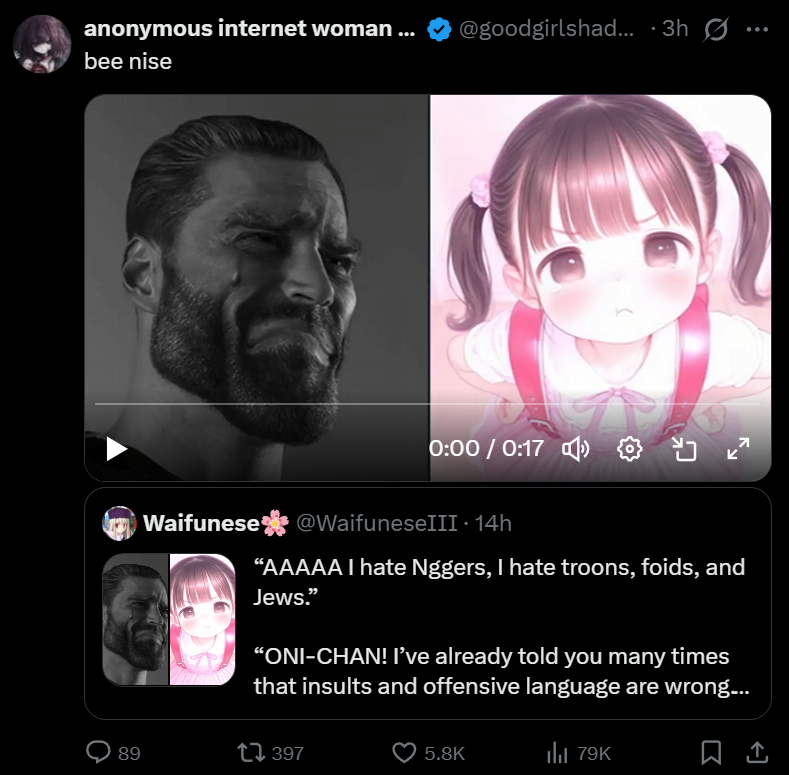Open the quoted post video thumbnail
The width and height of the screenshot is (789, 775).
click(x=169, y=619)
